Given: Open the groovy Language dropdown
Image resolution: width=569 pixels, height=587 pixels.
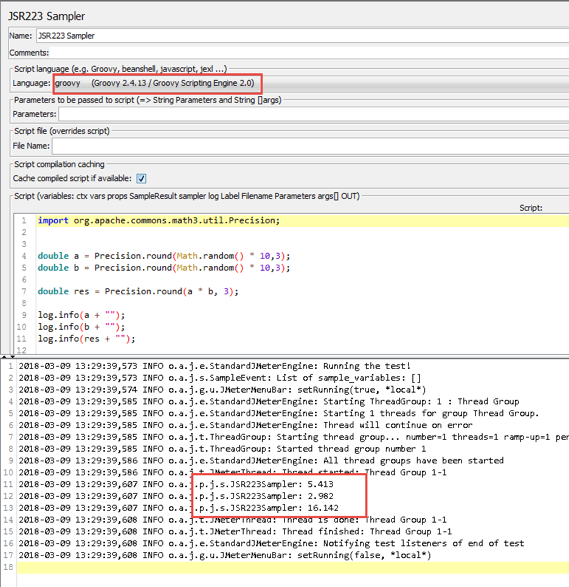Looking at the screenshot, I should [x=311, y=83].
